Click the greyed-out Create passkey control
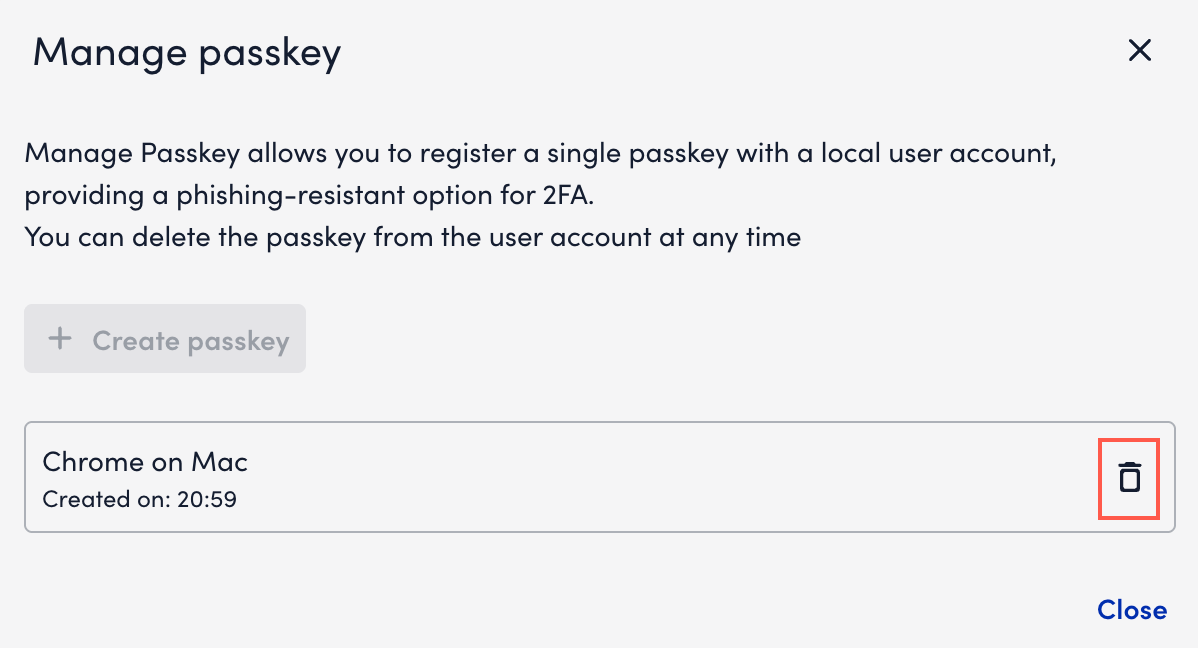 pos(165,338)
